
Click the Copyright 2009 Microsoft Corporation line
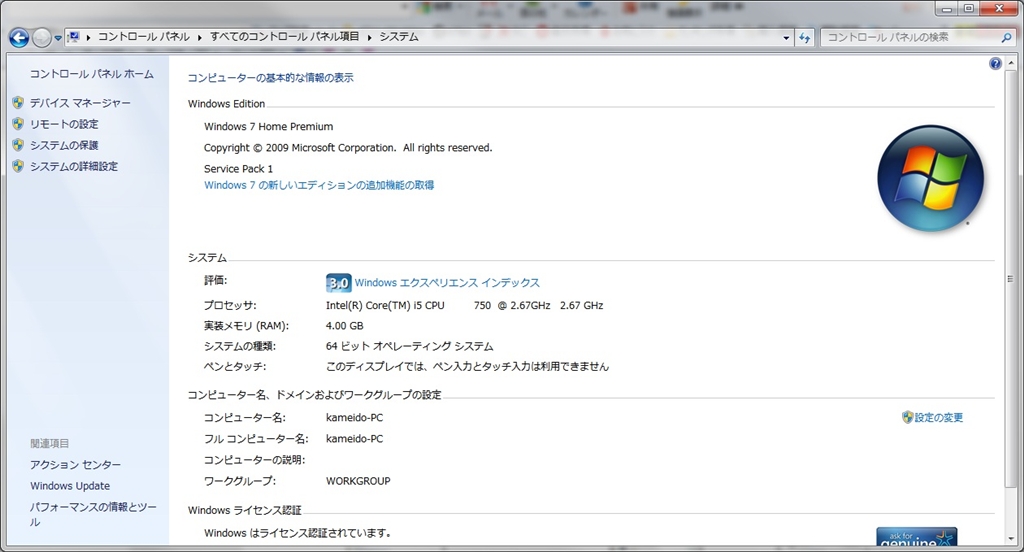[x=348, y=148]
